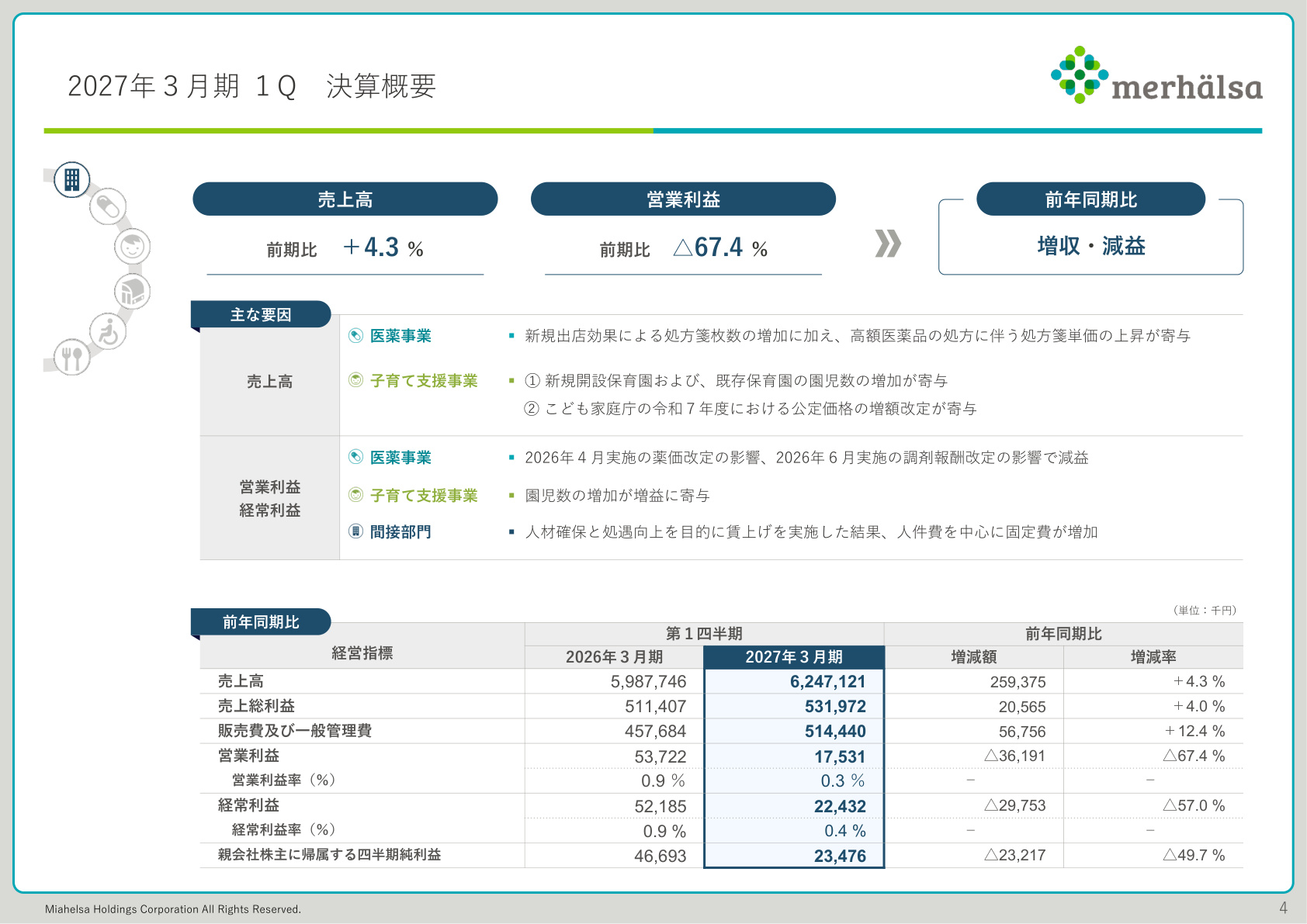Click the 子育て支援事業 icon in the 売上高 section
1307x924 pixels.
[355, 380]
